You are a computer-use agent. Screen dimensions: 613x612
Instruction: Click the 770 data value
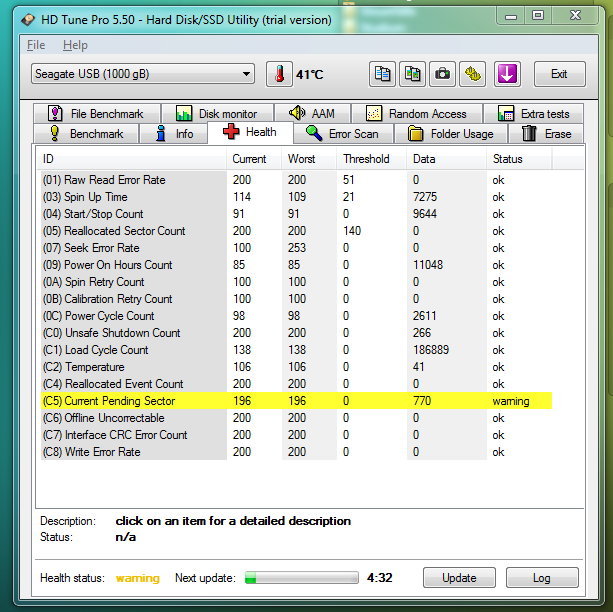422,401
